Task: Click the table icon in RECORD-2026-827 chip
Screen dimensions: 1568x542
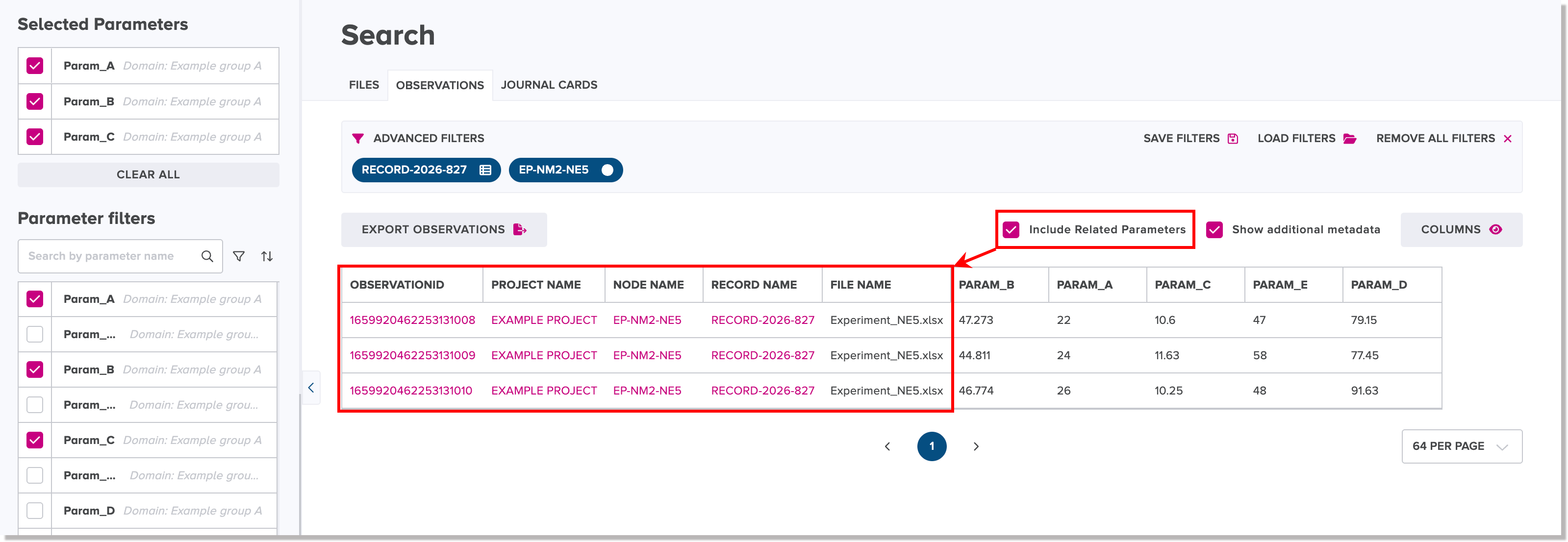Action: (x=485, y=171)
